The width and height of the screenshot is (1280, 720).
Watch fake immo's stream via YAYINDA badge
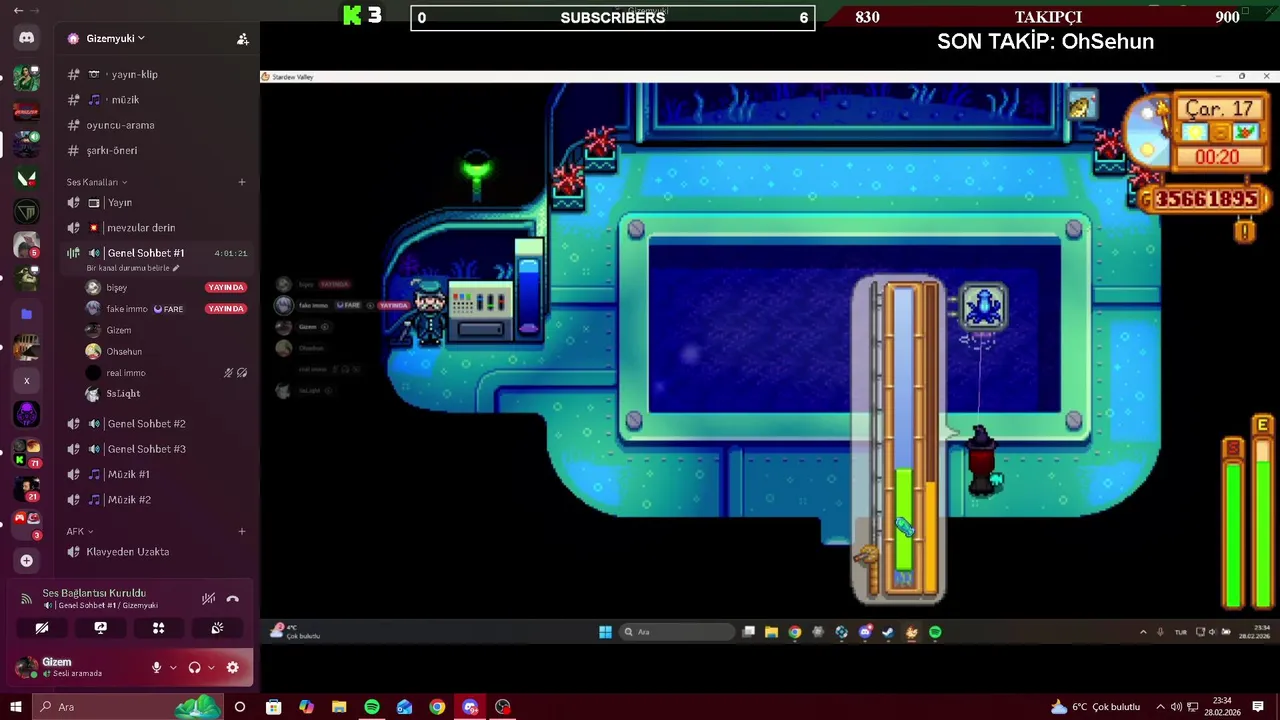225,309
